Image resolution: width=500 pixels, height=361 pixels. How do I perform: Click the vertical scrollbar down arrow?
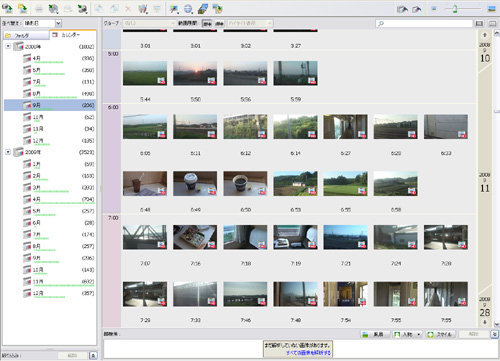click(x=497, y=324)
